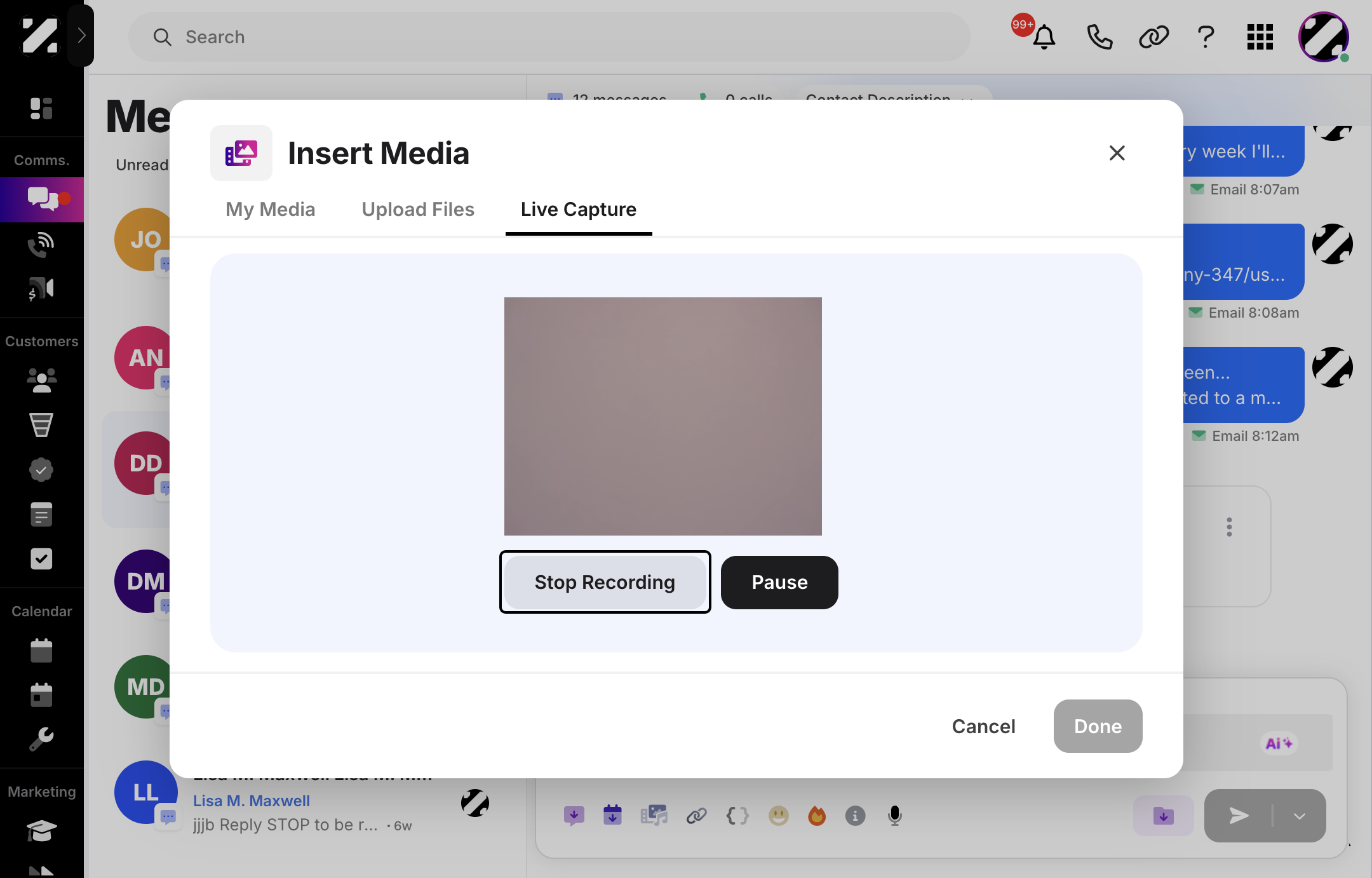
Task: Open the funnel pipeline icon in sidebar
Action: (41, 425)
